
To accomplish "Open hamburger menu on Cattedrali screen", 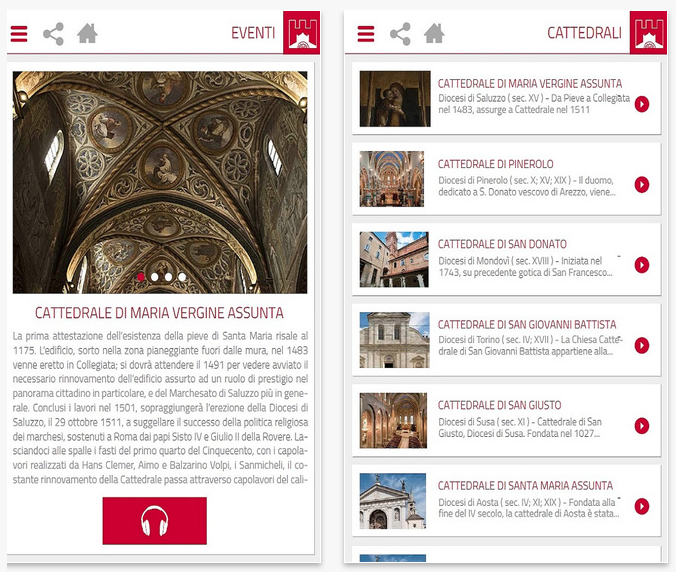I will (366, 34).
